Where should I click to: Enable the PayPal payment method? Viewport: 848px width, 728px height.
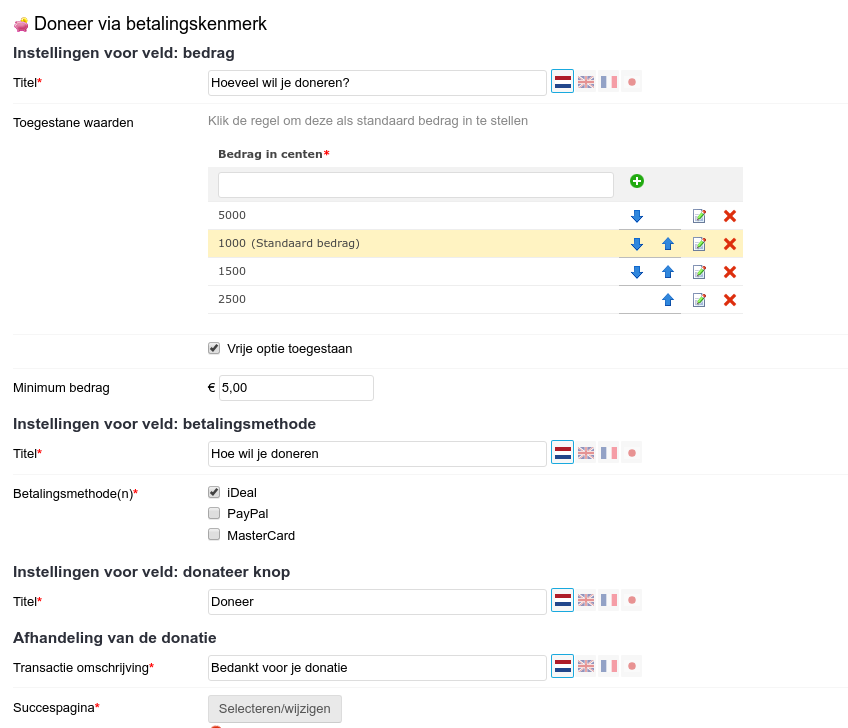(x=214, y=513)
